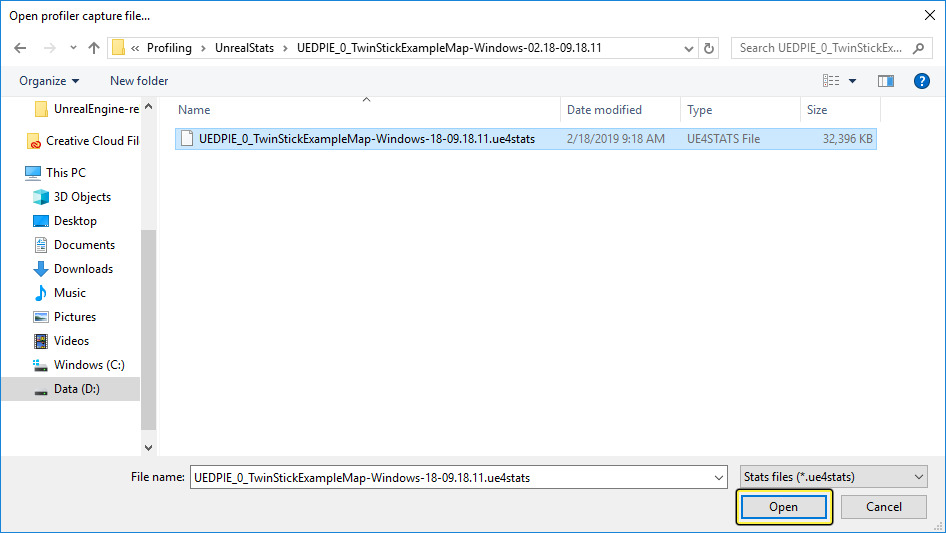Select Data (D:) drive
This screenshot has height=533, width=946.
70,389
